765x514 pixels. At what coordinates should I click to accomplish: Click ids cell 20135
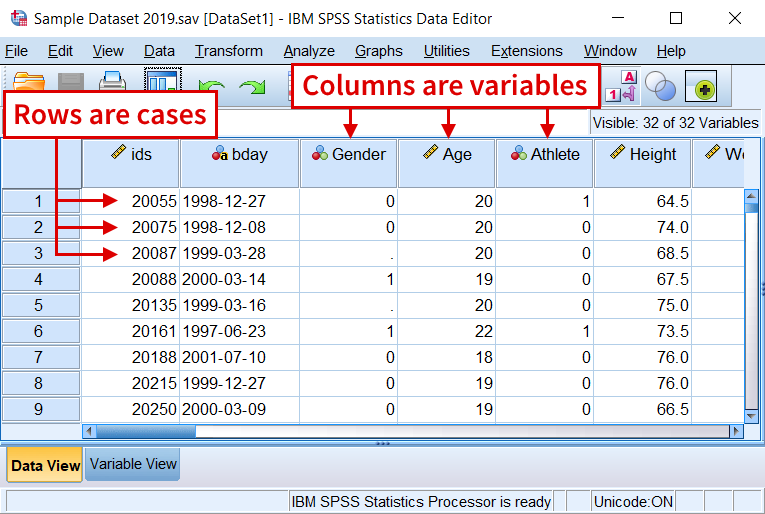tap(131, 305)
